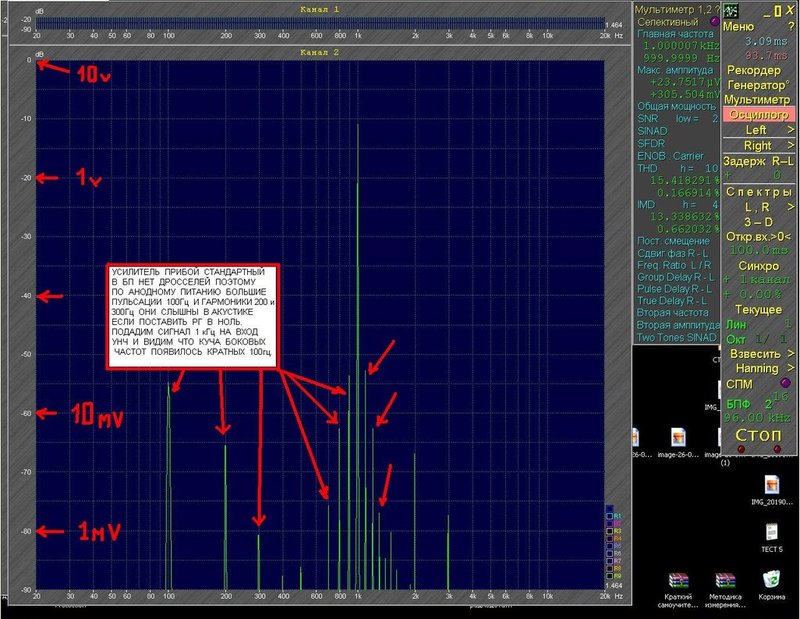Screen dimensions: 800x619
Task: Click the Генератор button
Action: 758,86
